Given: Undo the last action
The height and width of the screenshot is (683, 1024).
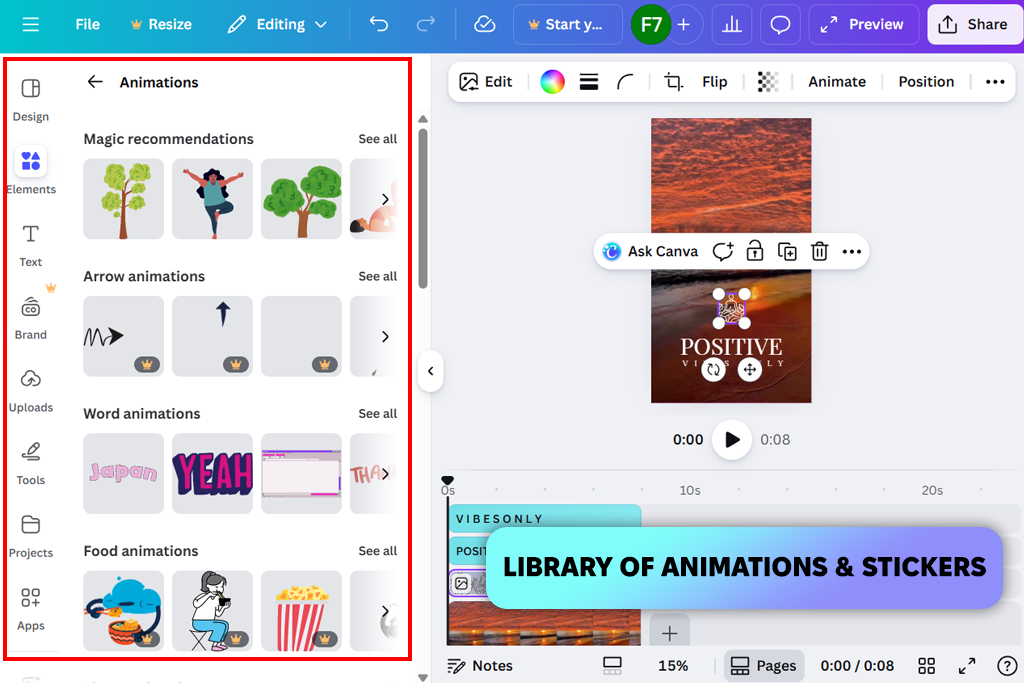Looking at the screenshot, I should 379,25.
